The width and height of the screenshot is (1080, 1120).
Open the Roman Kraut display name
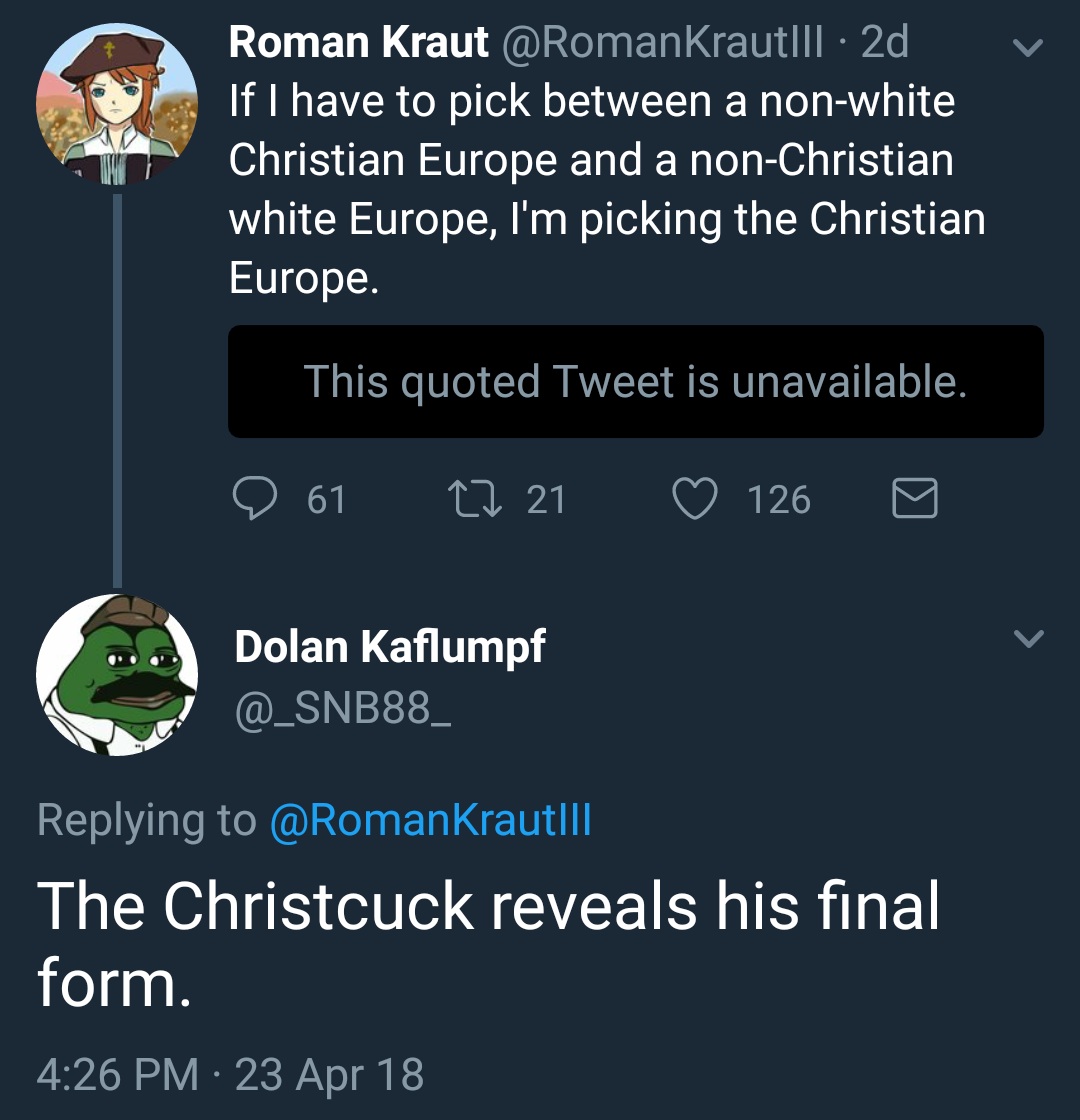(359, 41)
